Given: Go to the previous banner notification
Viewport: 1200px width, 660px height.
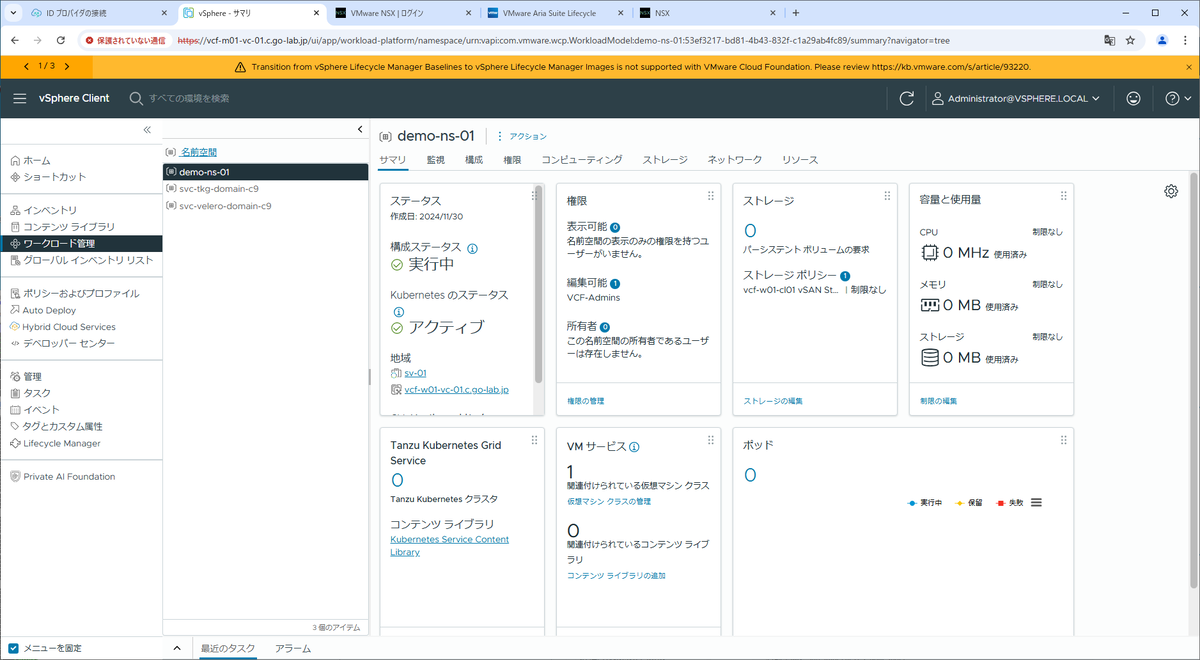Looking at the screenshot, I should (26, 66).
